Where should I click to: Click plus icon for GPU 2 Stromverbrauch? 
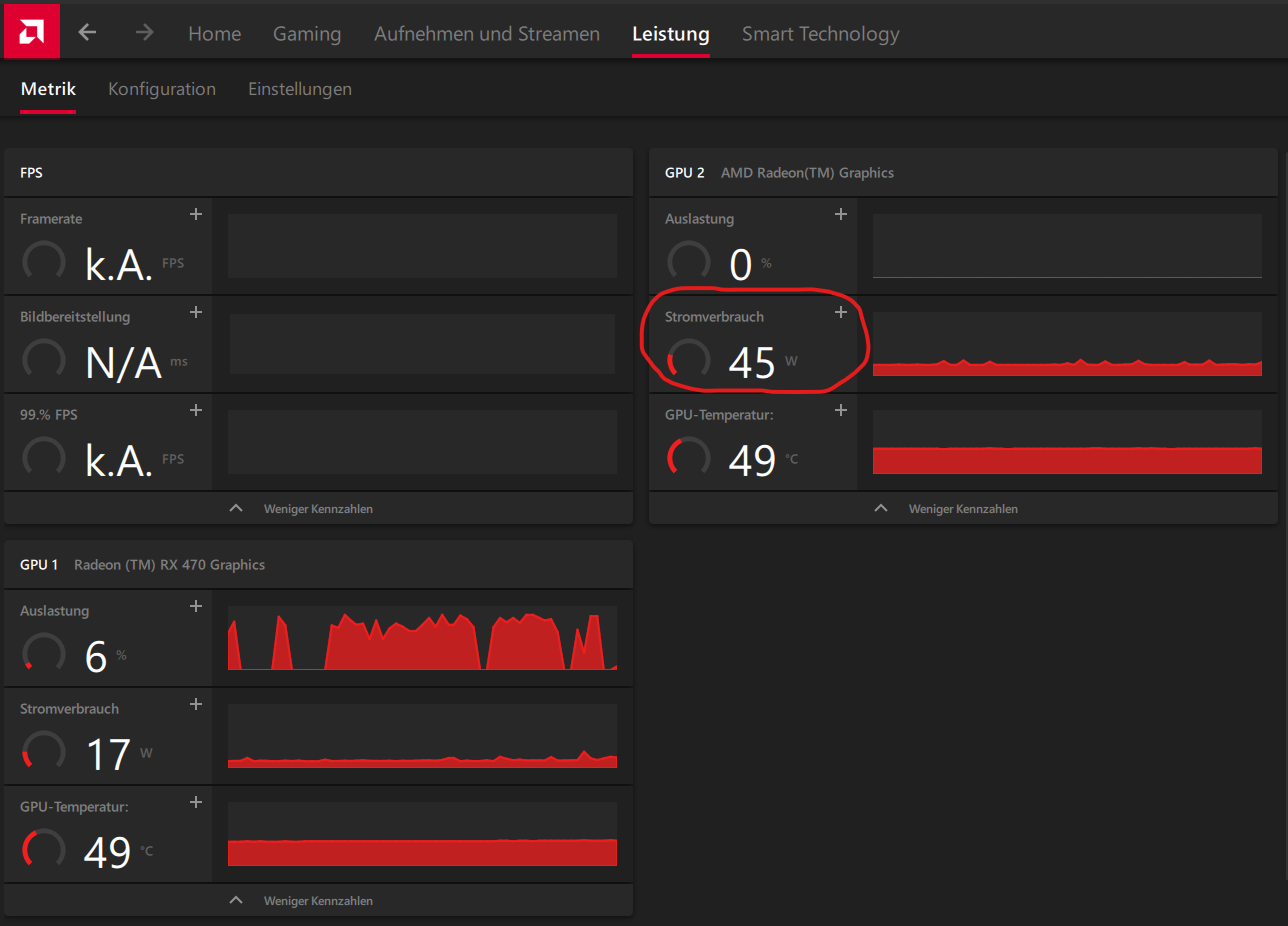tap(841, 312)
